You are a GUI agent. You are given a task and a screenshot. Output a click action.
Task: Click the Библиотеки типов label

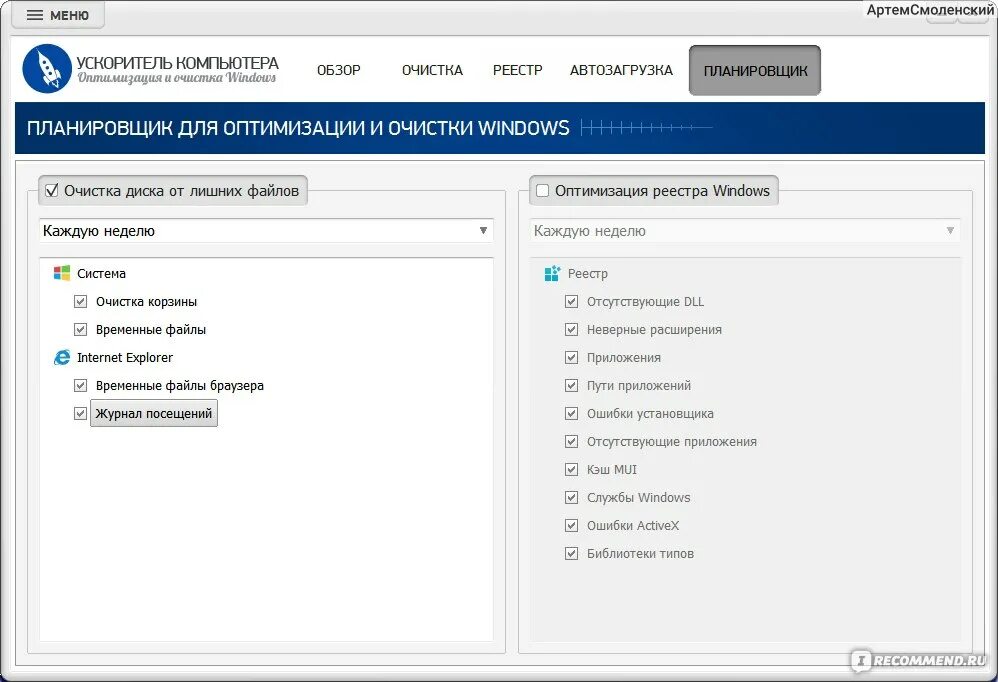click(x=640, y=553)
